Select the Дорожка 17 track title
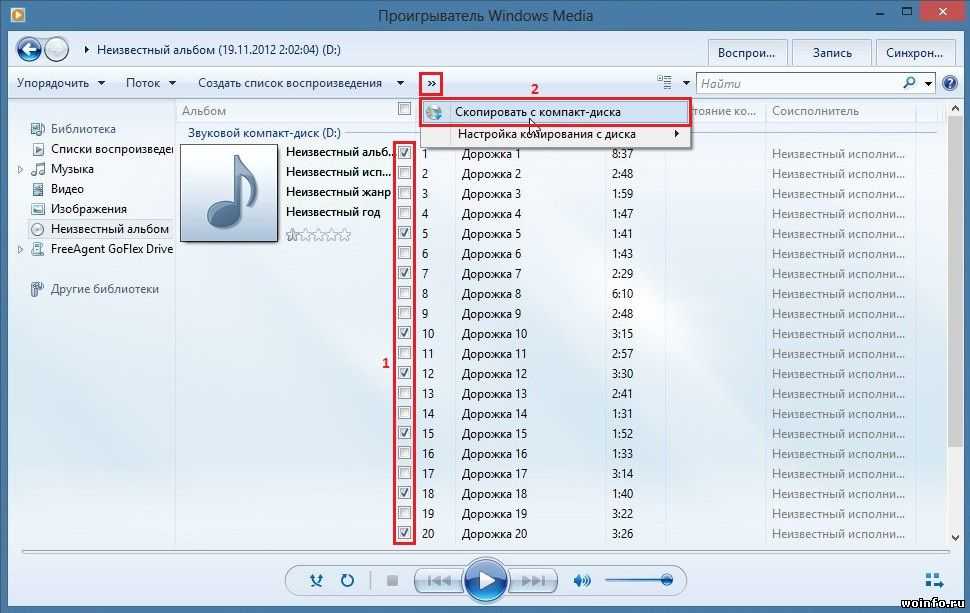The height and width of the screenshot is (613, 970). (494, 474)
